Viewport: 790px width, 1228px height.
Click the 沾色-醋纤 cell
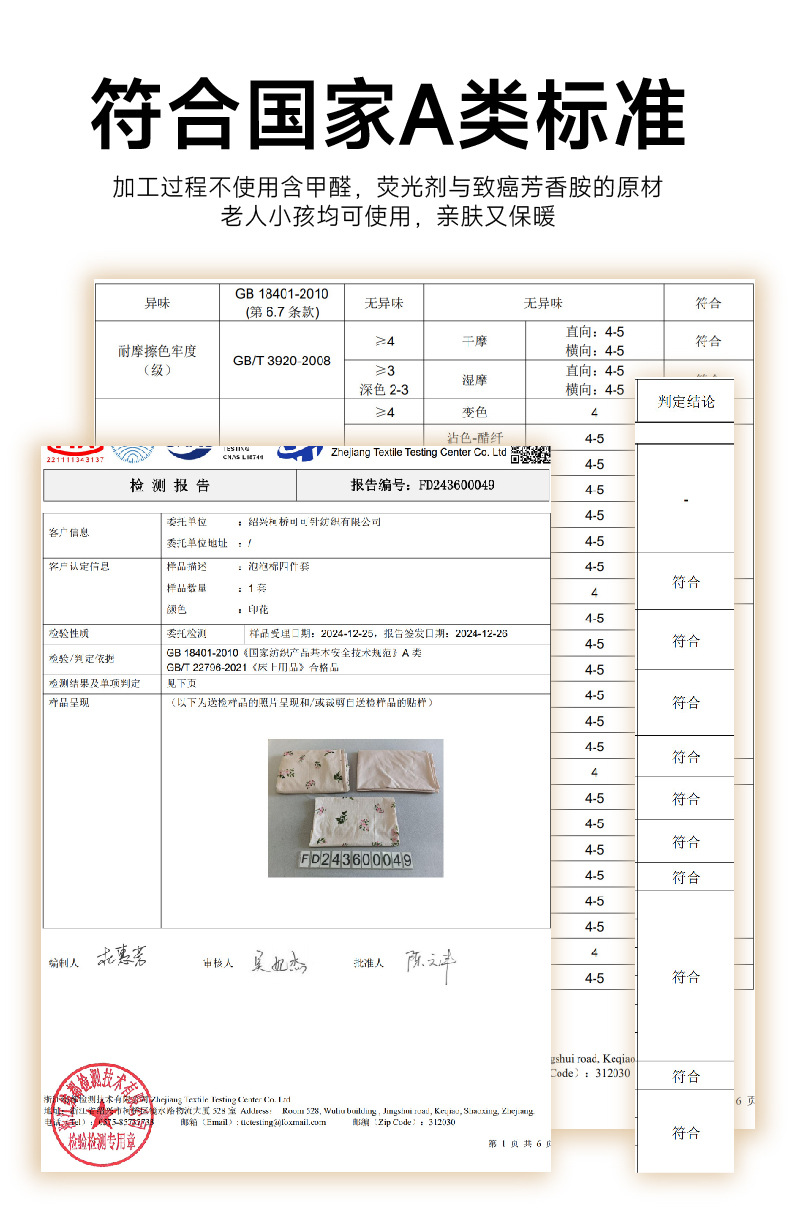475,437
